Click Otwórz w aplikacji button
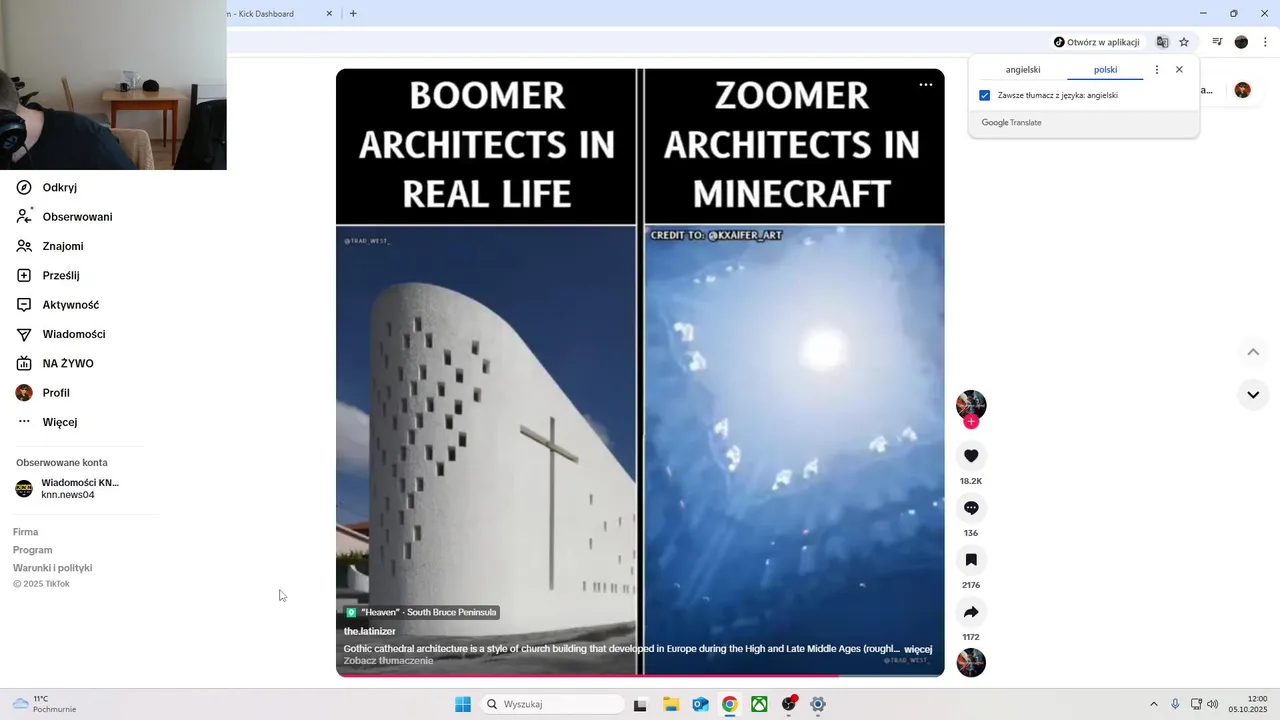 point(1097,42)
